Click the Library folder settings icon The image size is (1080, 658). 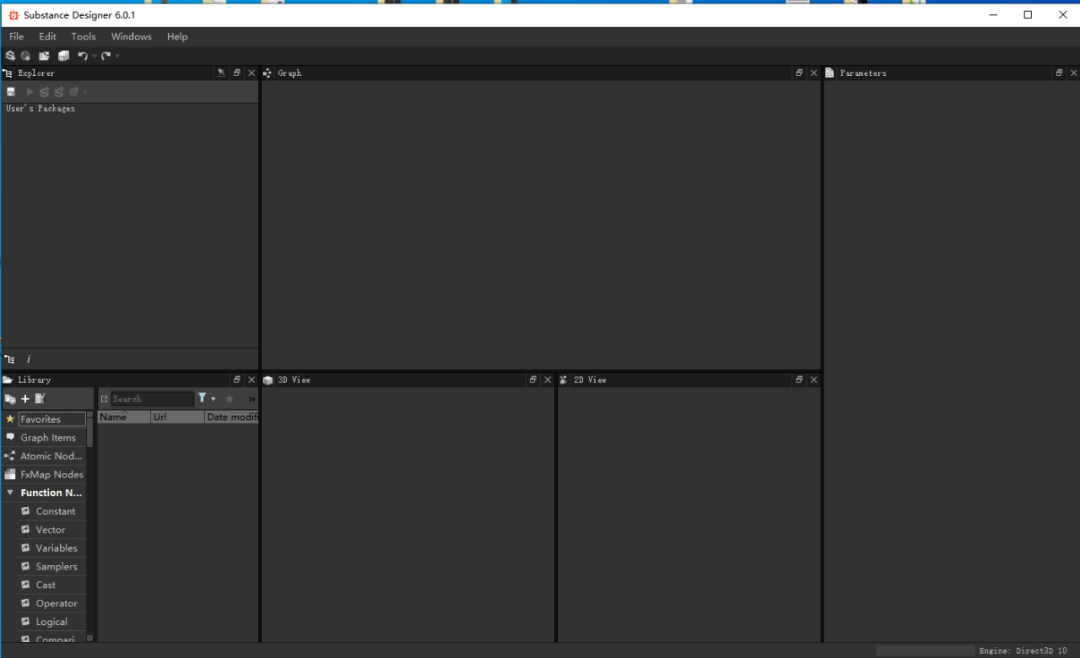point(10,399)
